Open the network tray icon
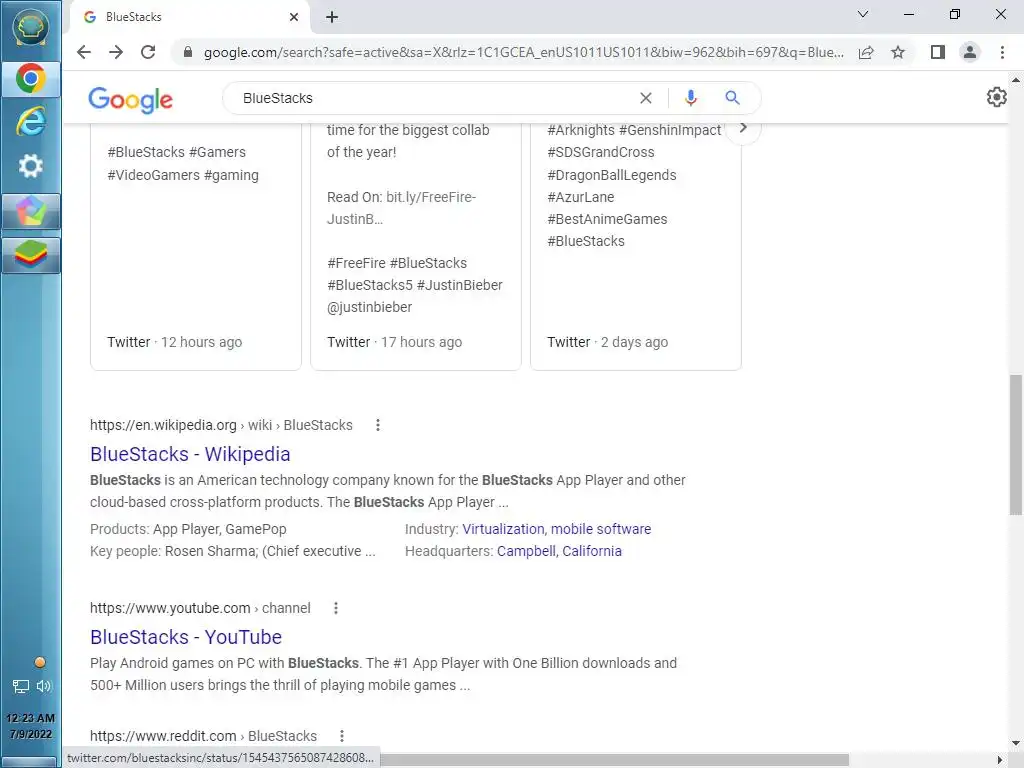1024x768 pixels. click(x=21, y=686)
